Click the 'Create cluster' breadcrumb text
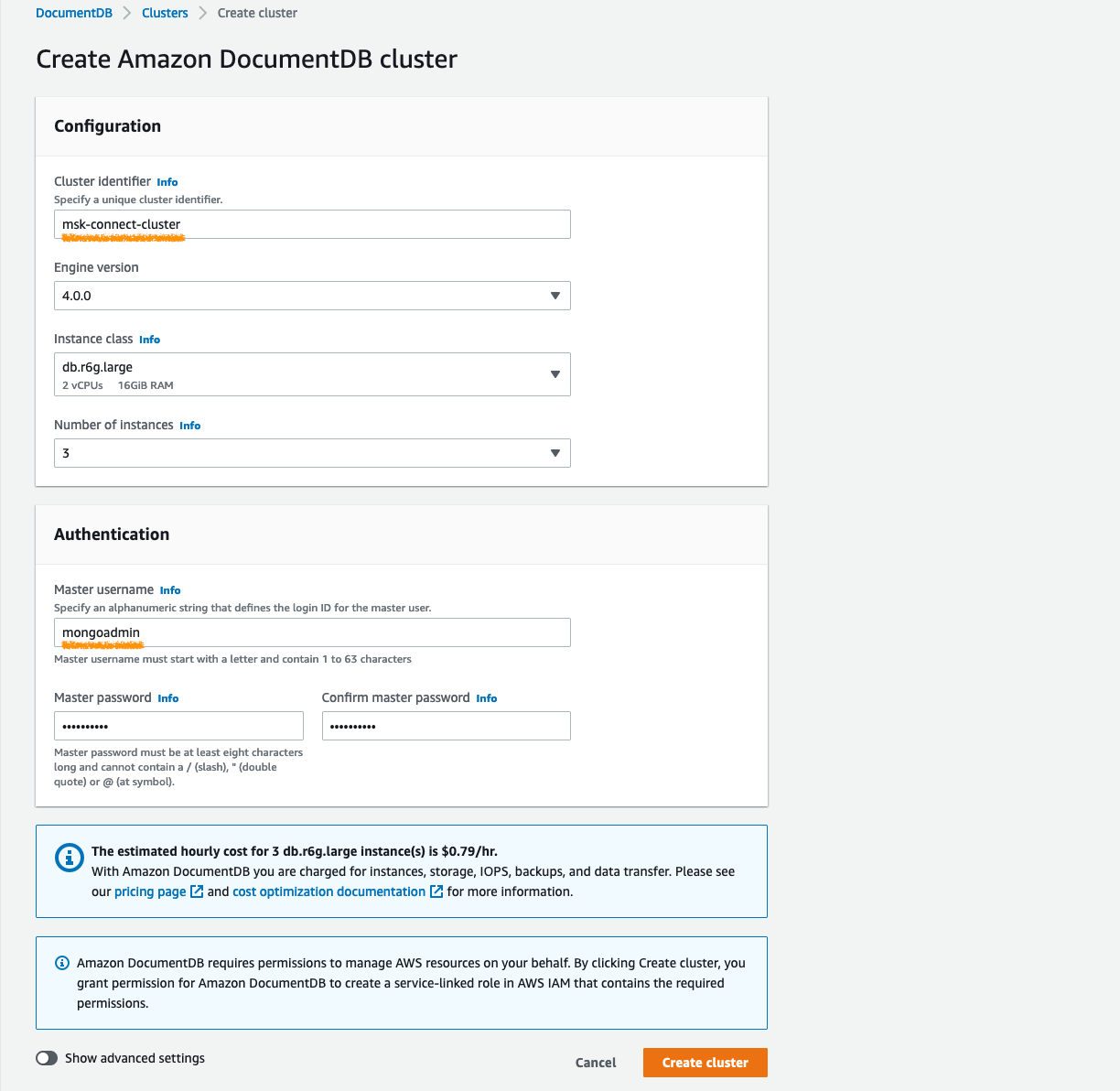 [257, 13]
